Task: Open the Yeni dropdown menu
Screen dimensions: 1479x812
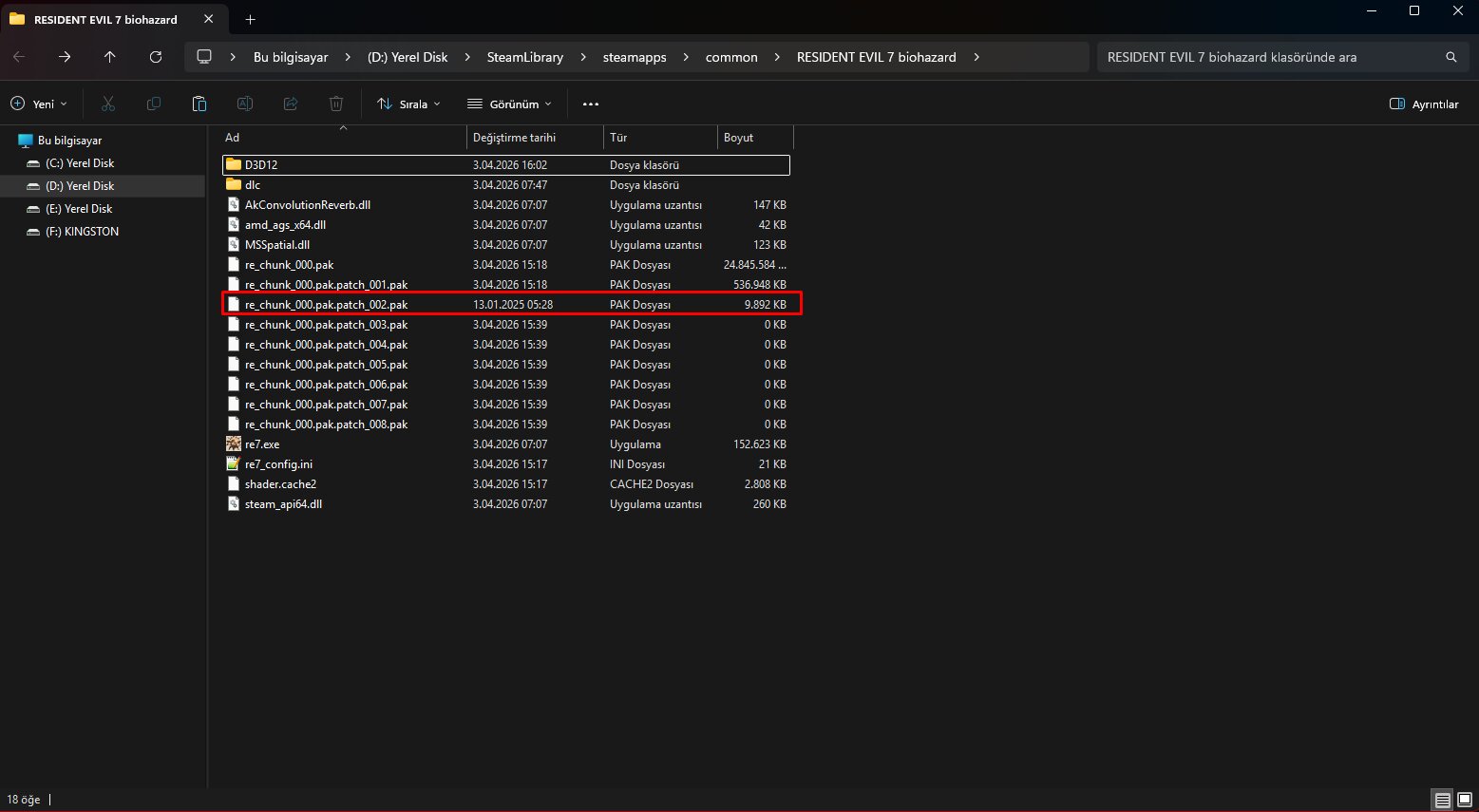Action: [39, 104]
